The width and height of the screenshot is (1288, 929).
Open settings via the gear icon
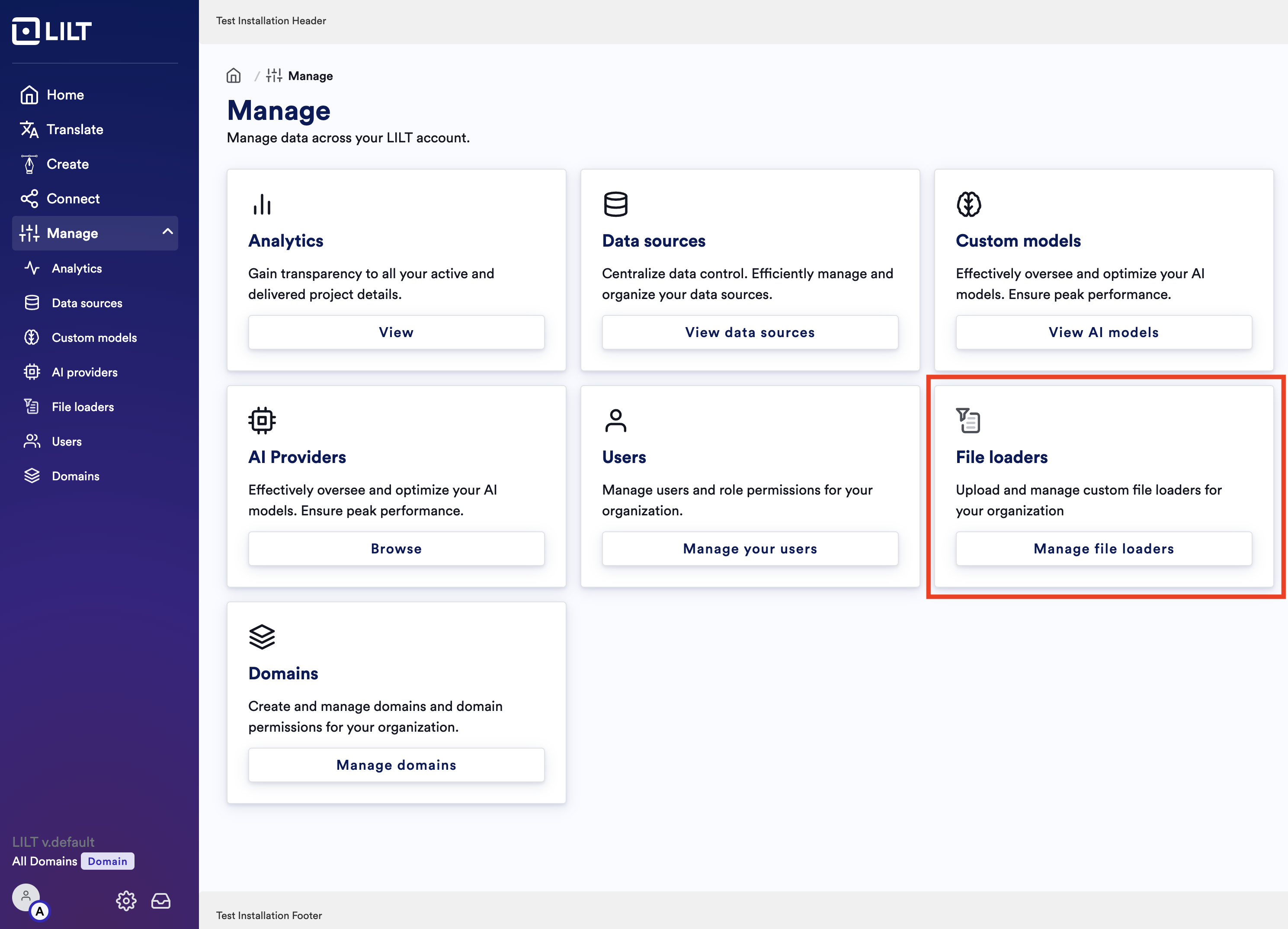(126, 901)
